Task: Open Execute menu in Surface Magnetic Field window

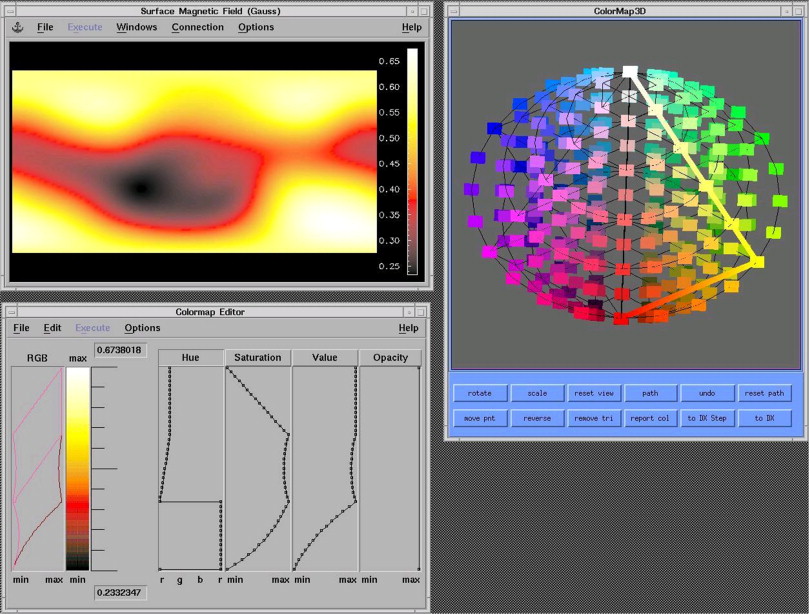Action: pos(85,27)
